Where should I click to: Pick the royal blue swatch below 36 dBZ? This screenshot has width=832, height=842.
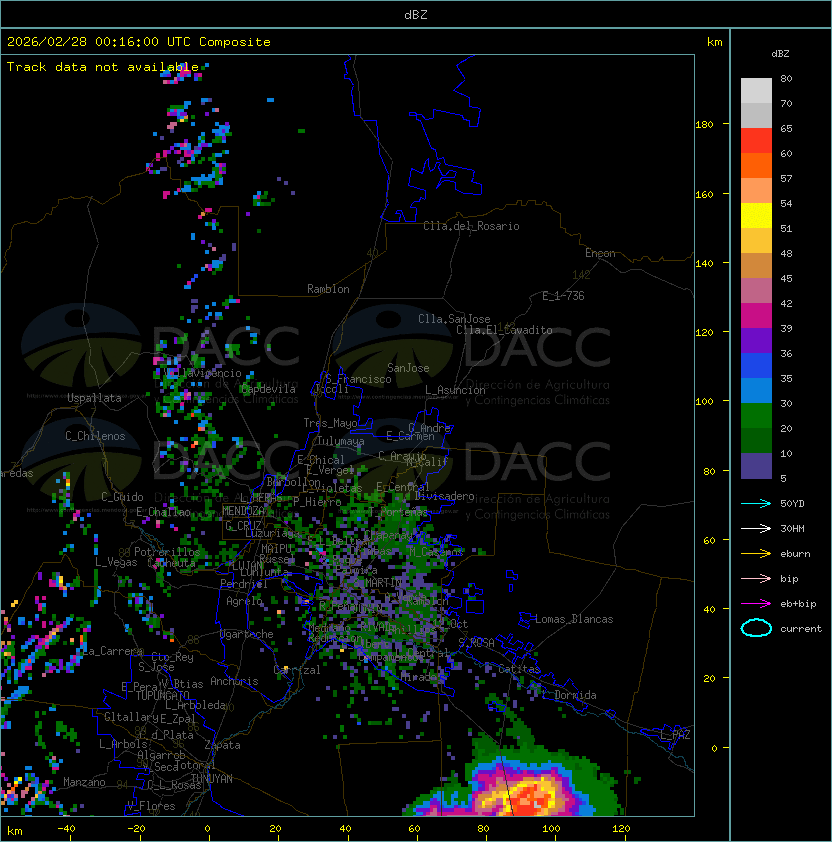[756, 366]
